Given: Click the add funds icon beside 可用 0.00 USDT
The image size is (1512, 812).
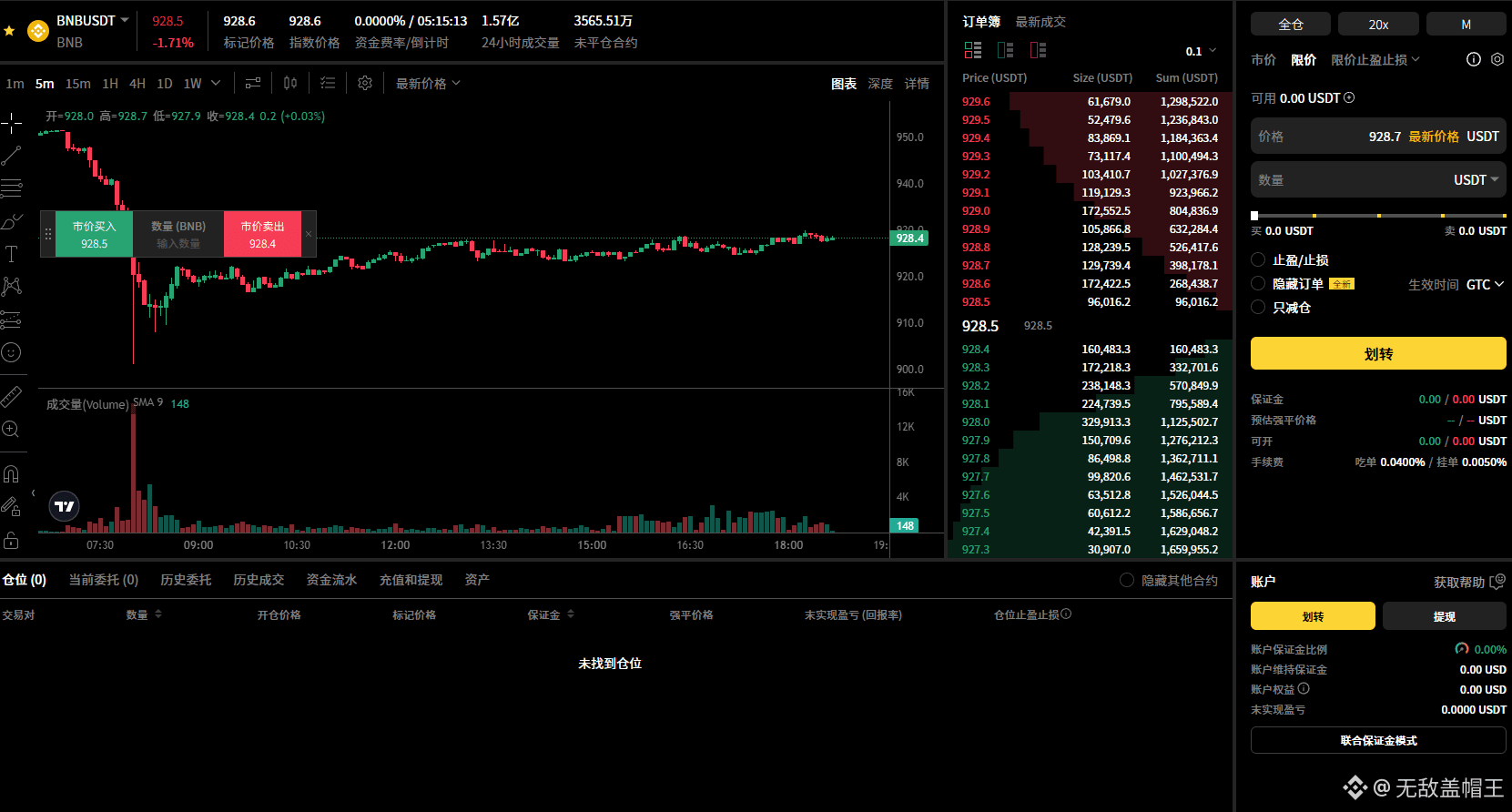Looking at the screenshot, I should (1349, 97).
